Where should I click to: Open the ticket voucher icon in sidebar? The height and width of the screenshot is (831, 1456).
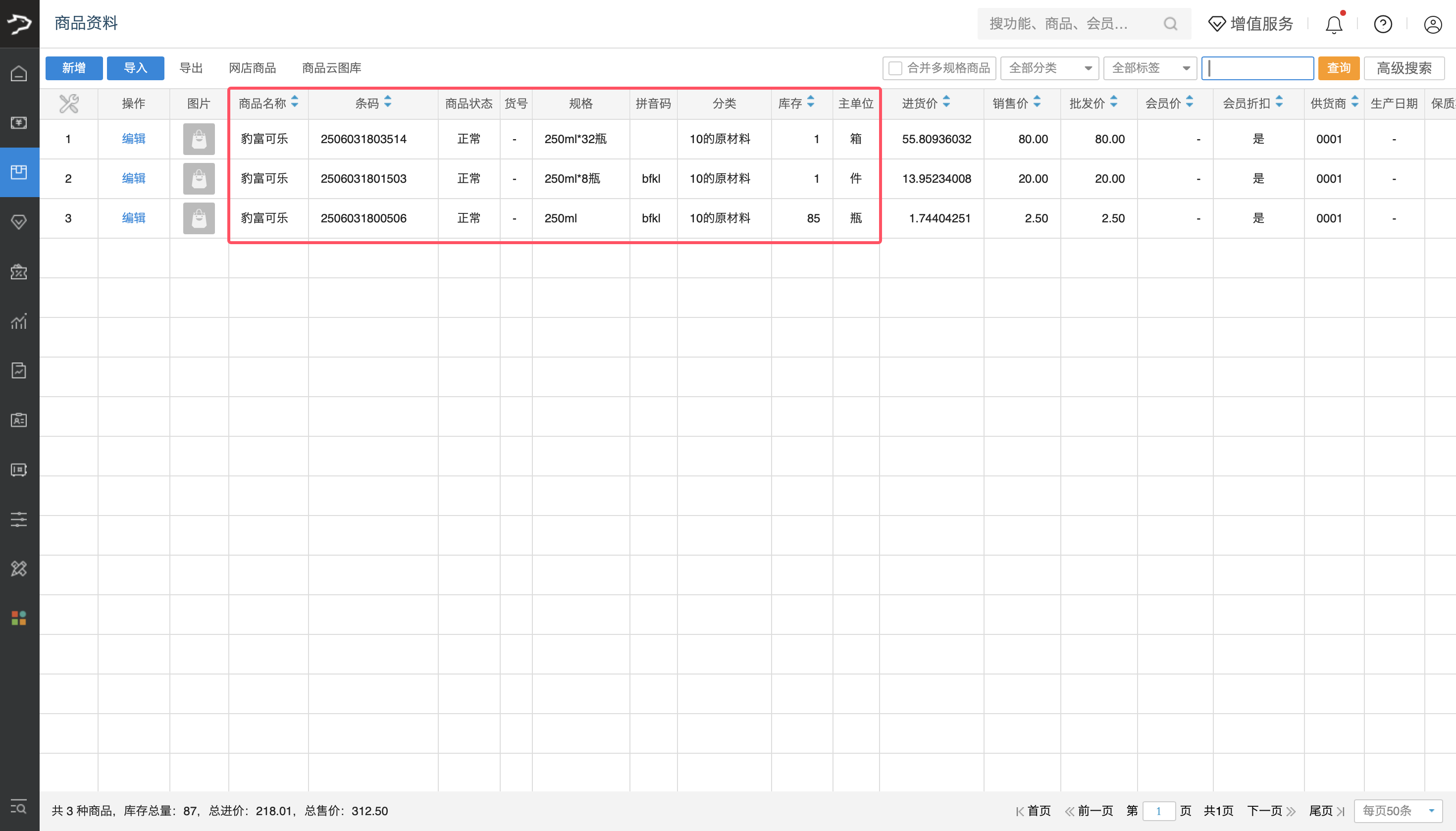(x=19, y=469)
